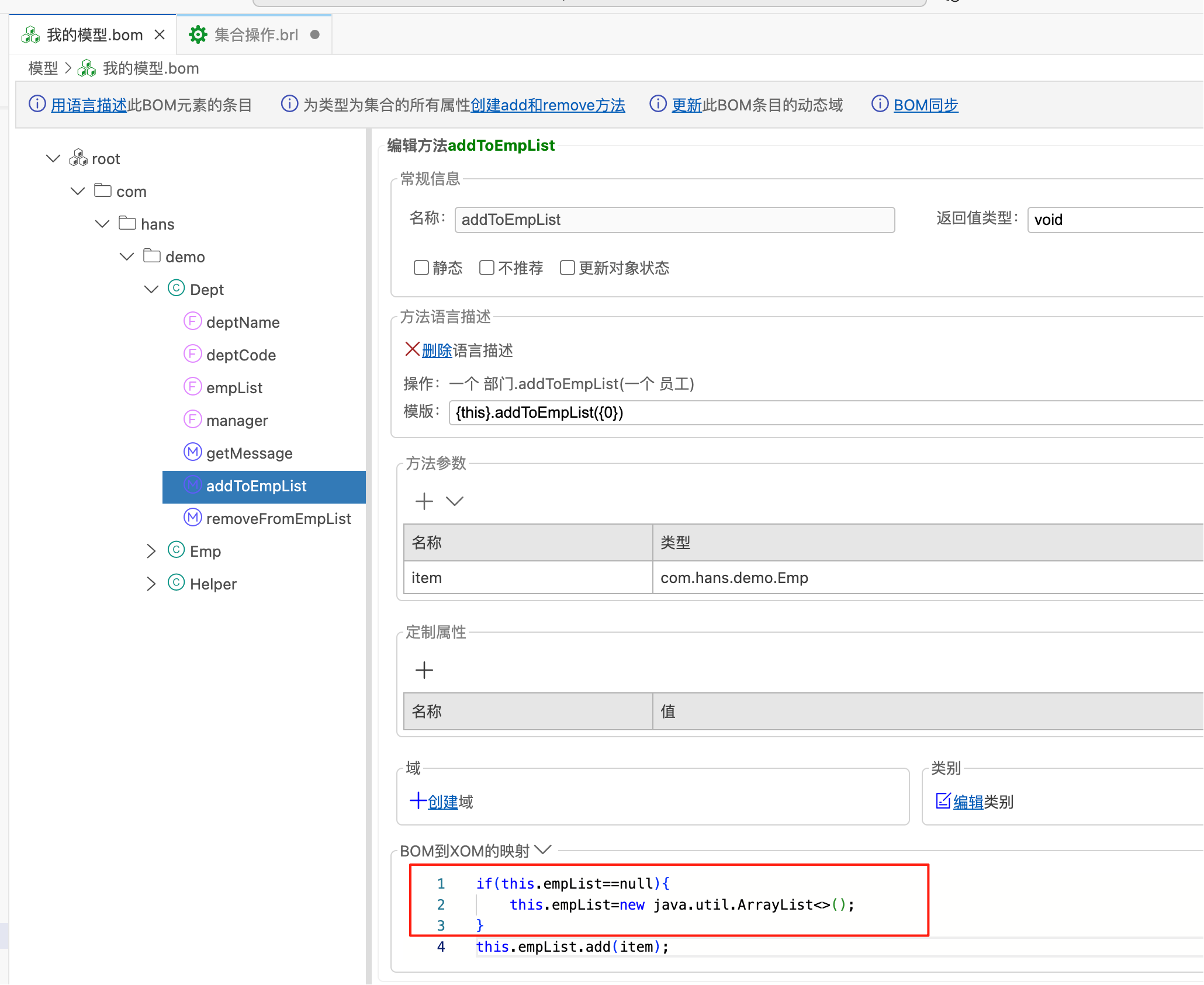
Task: Click the red X delete description icon
Action: coord(412,349)
